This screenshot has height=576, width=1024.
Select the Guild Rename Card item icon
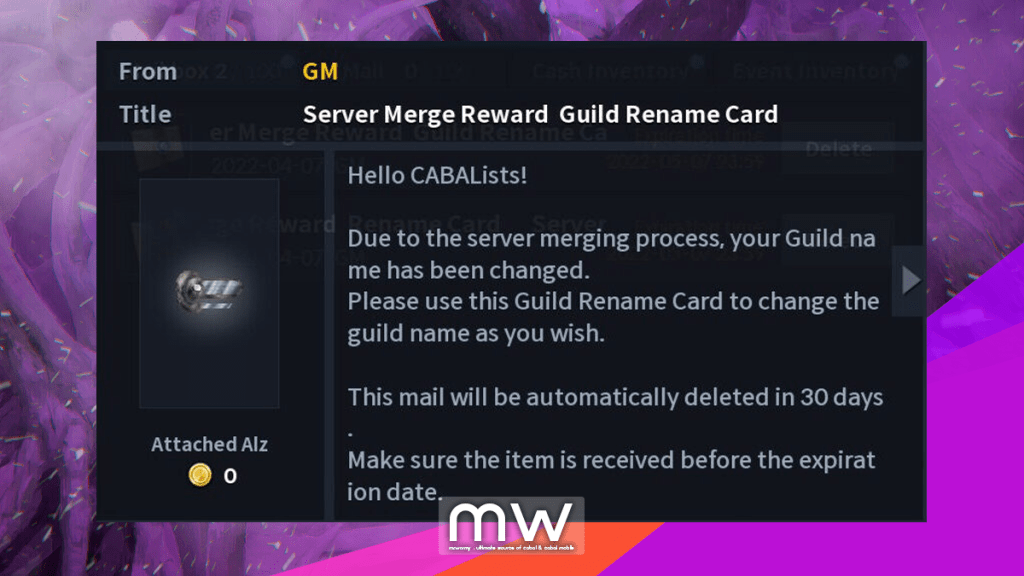tap(208, 291)
